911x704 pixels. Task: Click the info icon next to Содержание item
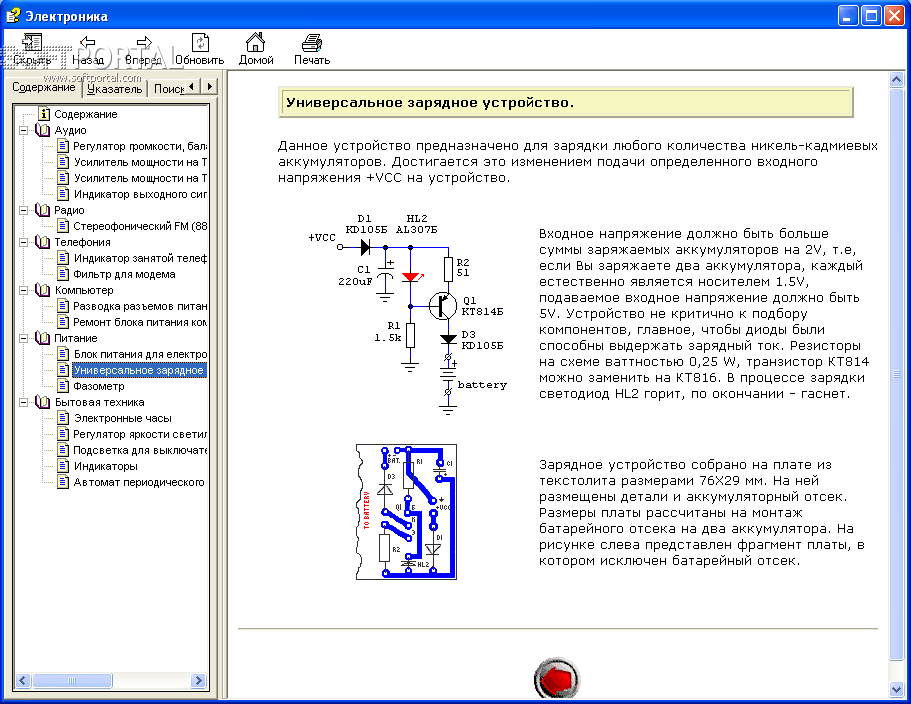point(44,114)
